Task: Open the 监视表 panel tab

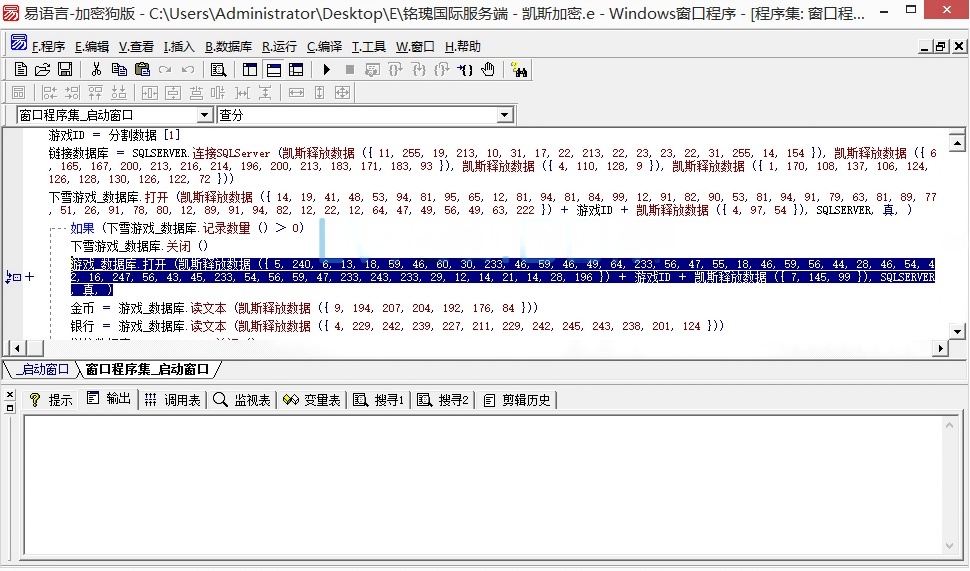Action: tap(242, 400)
